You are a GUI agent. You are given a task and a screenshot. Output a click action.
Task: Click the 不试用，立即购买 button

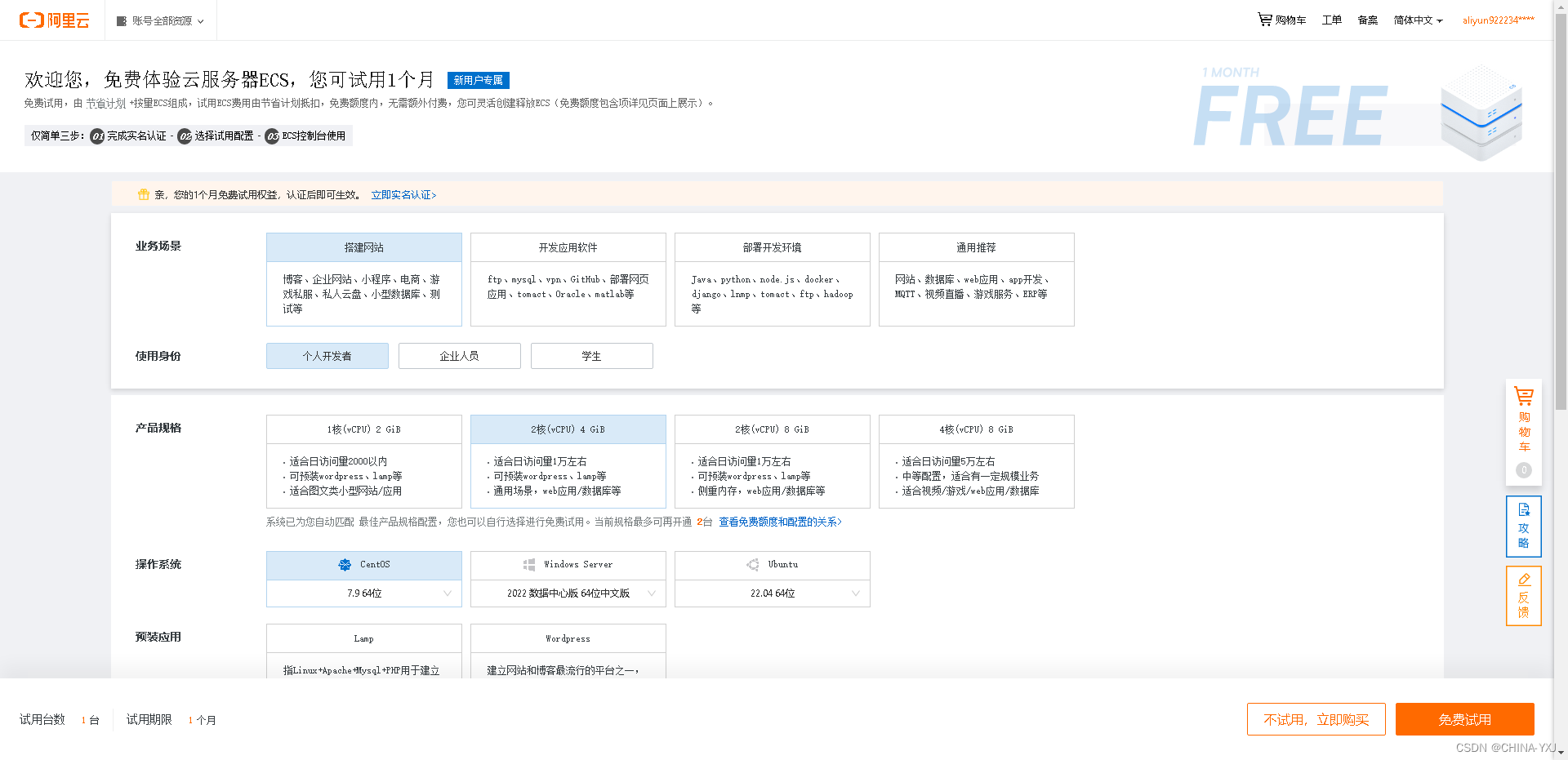point(1316,719)
